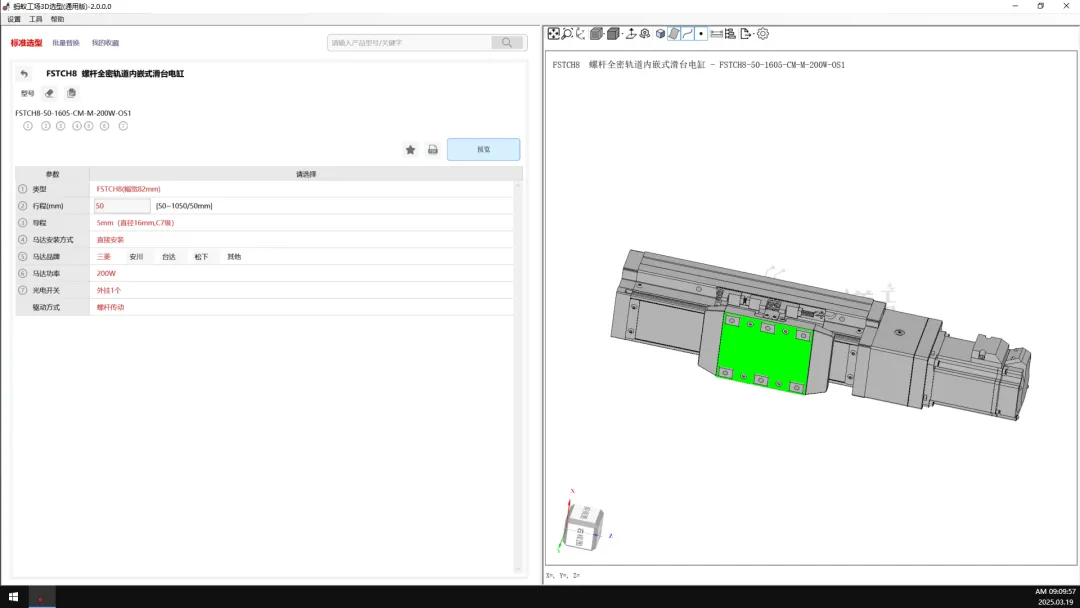Viewport: 1080px width, 608px height.
Task: Select 安川 motor brand
Action: pyautogui.click(x=136, y=257)
